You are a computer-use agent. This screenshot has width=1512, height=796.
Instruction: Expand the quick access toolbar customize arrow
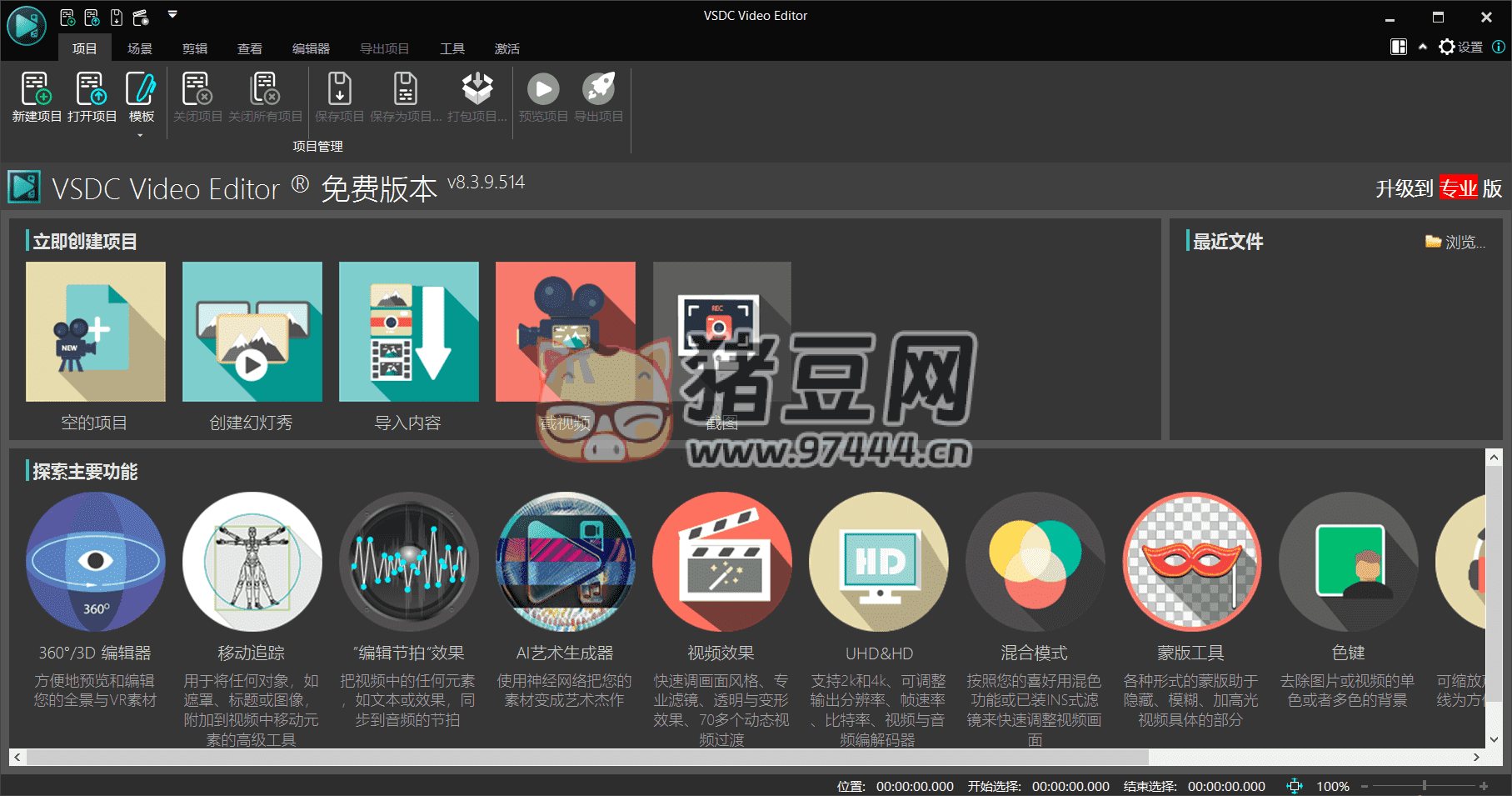(172, 14)
